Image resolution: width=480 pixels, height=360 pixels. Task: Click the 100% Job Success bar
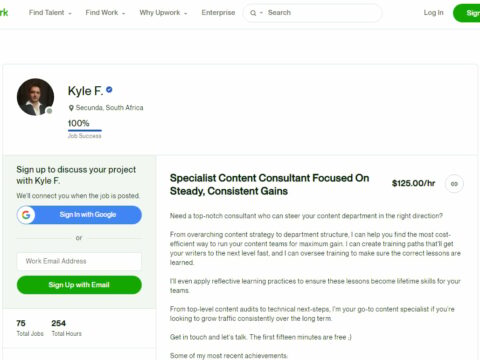[x=85, y=131]
